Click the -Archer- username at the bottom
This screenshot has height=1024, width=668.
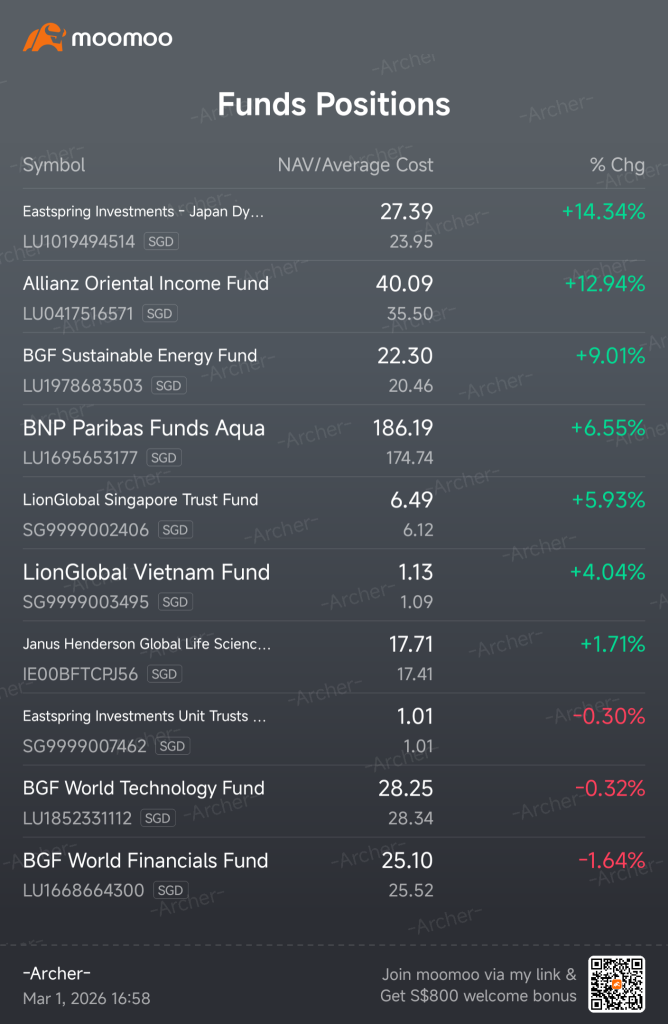click(57, 973)
